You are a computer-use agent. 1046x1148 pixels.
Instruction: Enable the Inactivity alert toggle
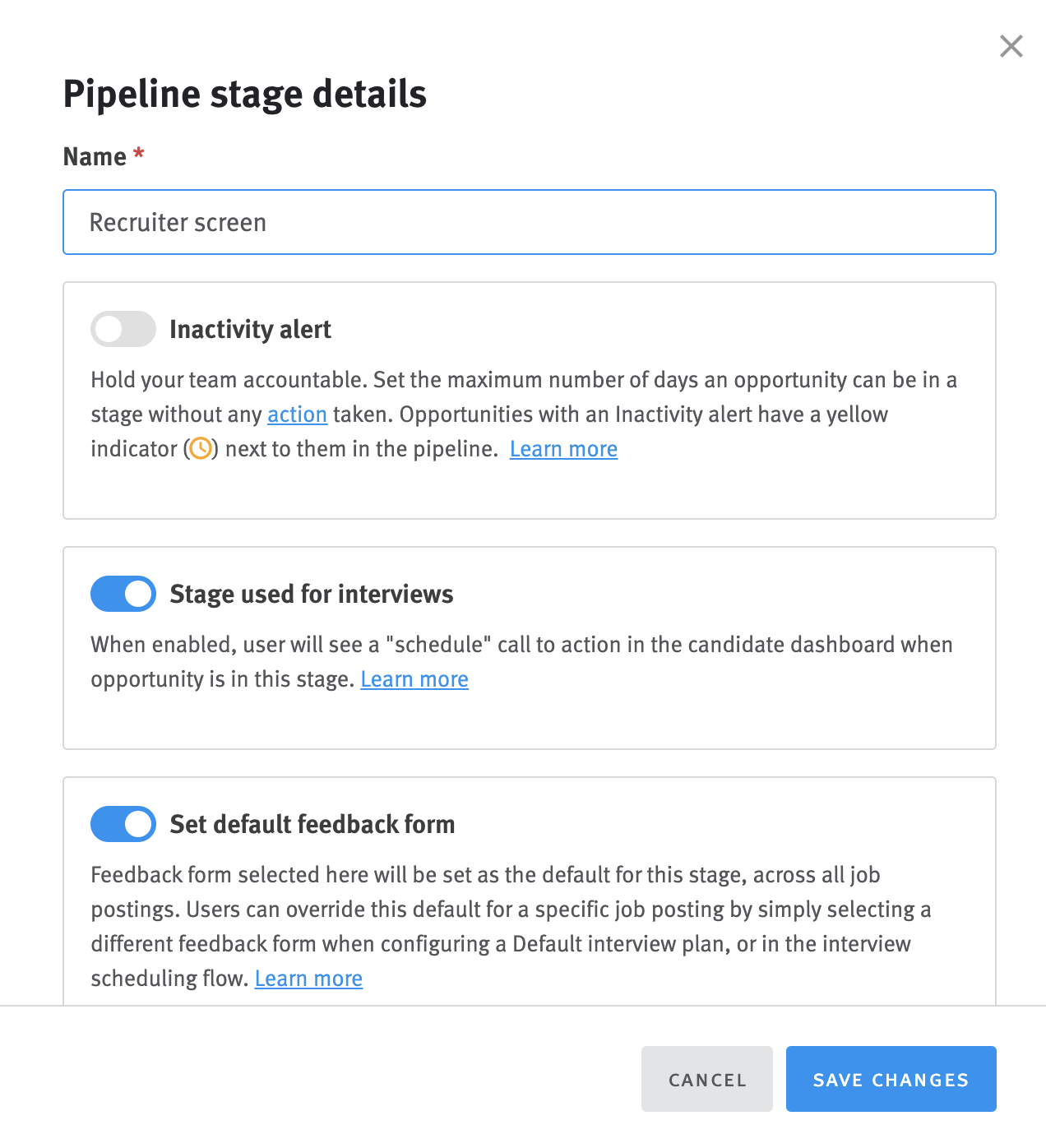pyautogui.click(x=123, y=329)
